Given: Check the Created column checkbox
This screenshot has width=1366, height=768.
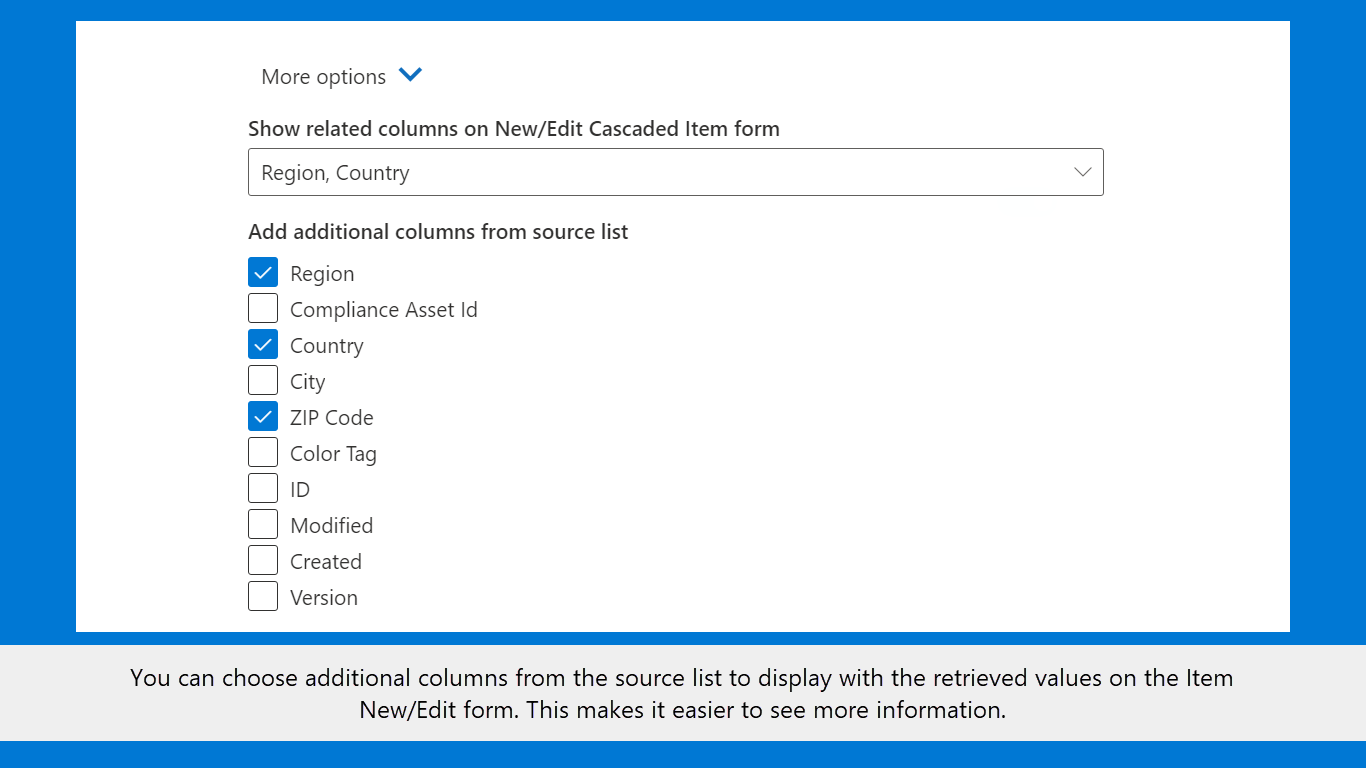Looking at the screenshot, I should point(263,560).
